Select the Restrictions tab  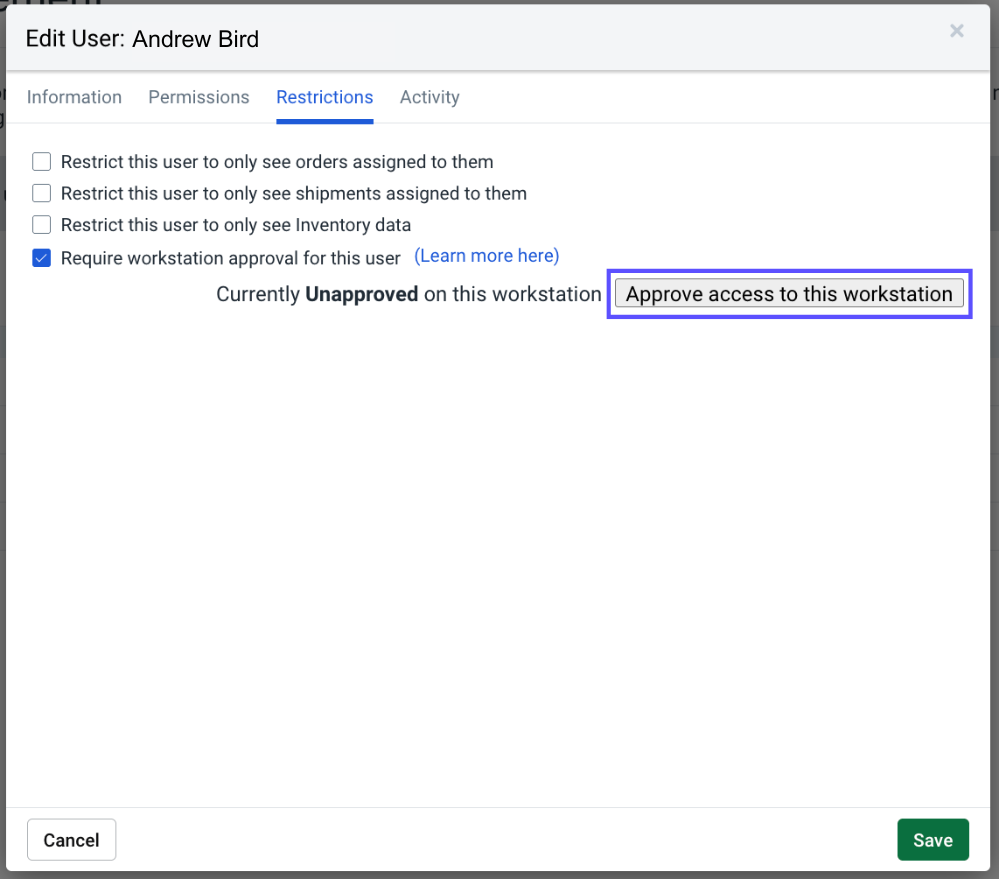(x=324, y=97)
